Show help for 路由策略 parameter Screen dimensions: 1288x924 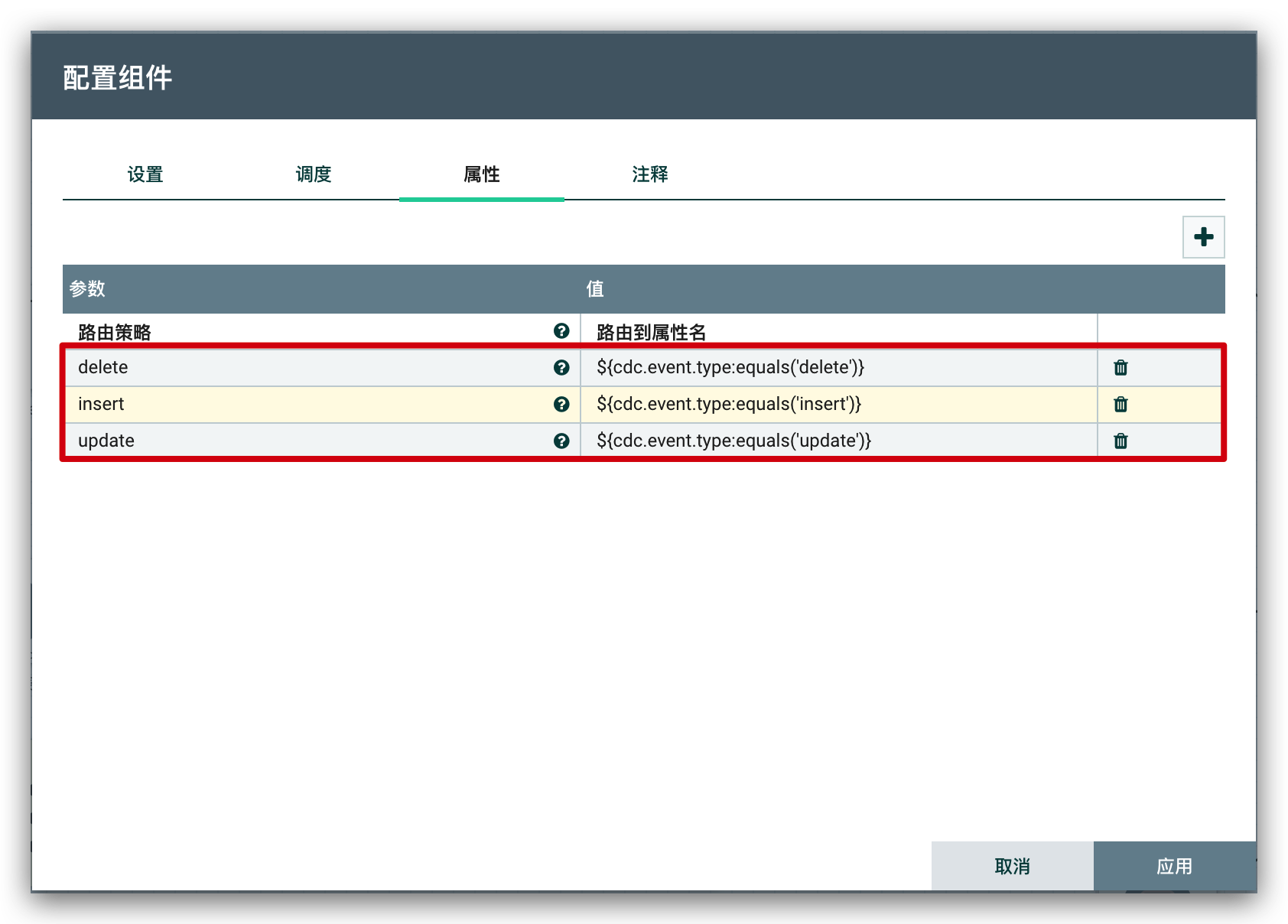561,331
